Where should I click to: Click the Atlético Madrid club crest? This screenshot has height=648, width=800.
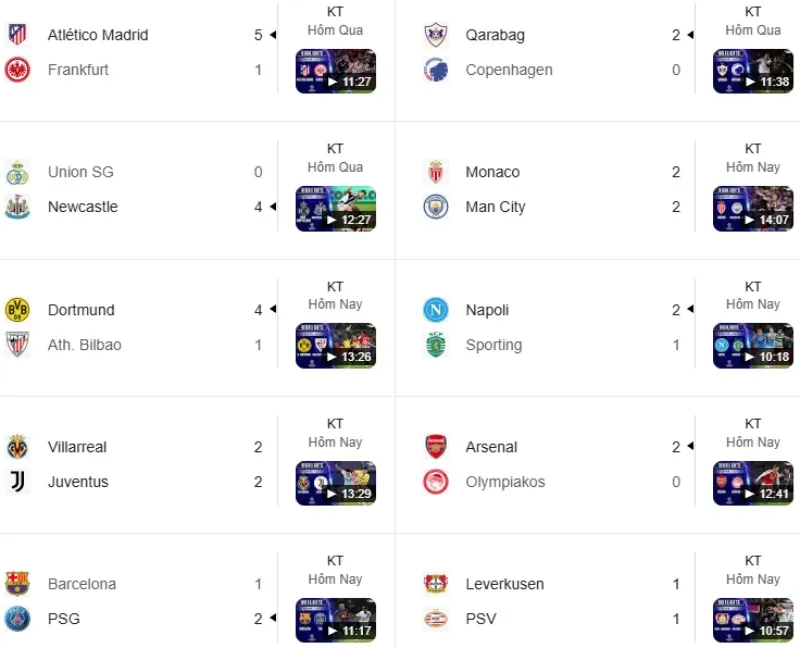pyautogui.click(x=17, y=35)
